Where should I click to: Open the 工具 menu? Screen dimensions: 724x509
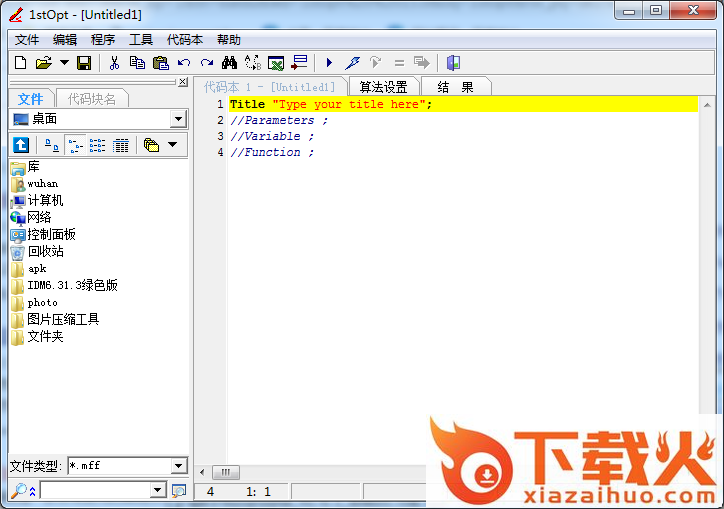[x=141, y=40]
